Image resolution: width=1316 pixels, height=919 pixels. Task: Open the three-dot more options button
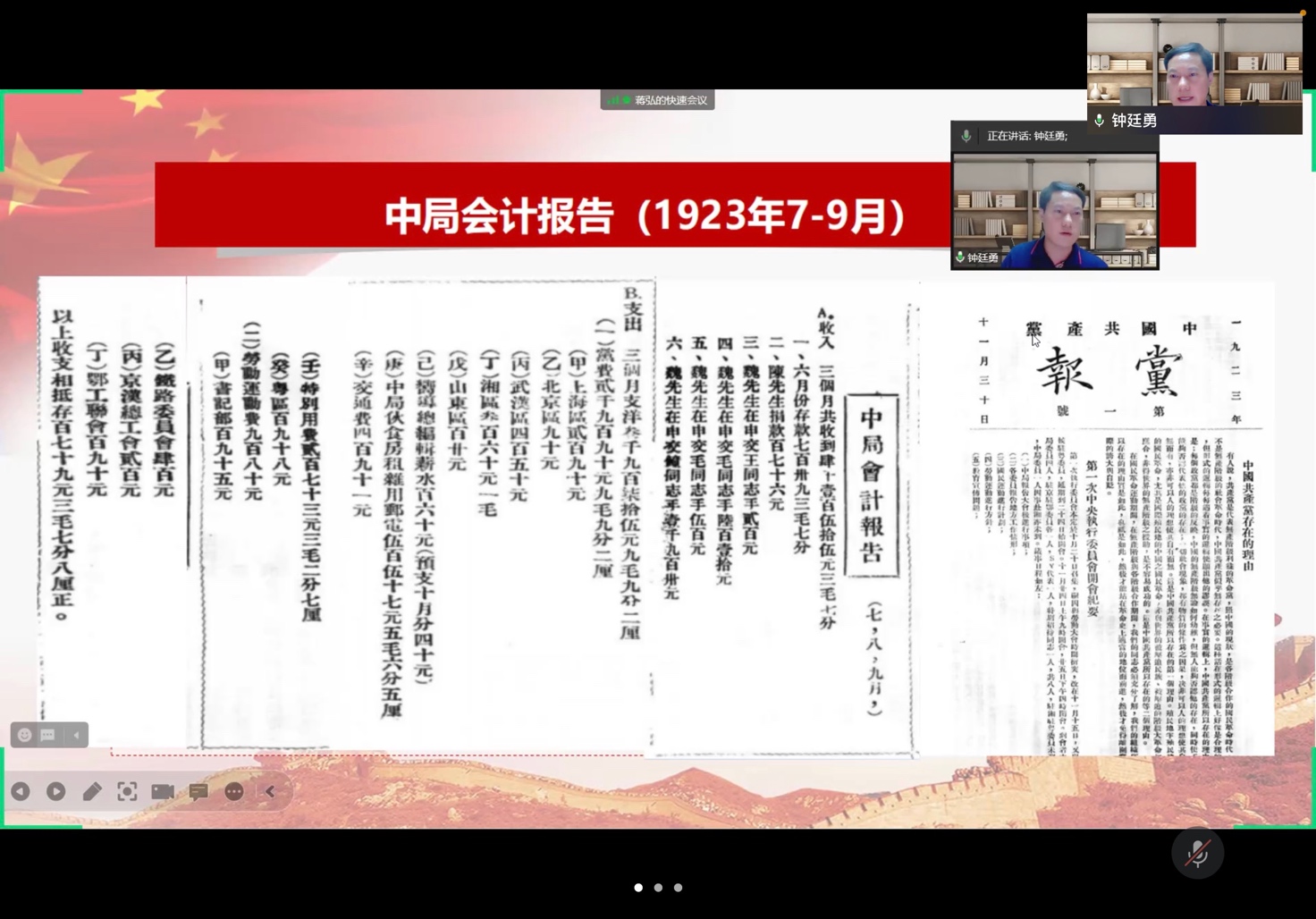234,791
